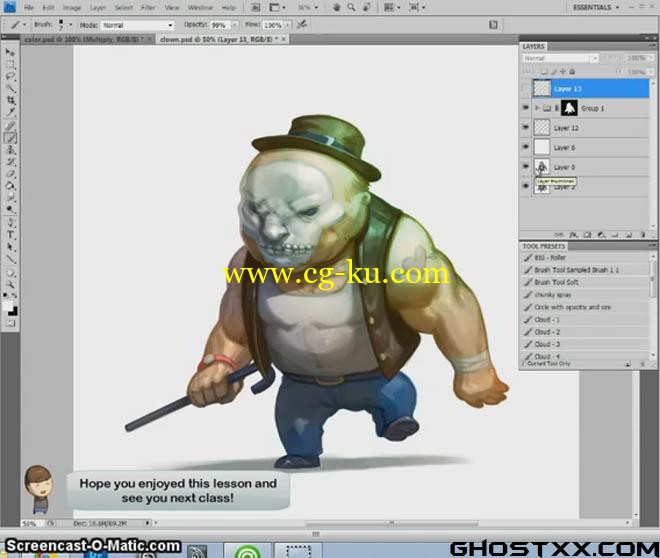Open Essentials workspace switcher
Image resolution: width=660 pixels, height=558 pixels.
pyautogui.click(x=596, y=7)
